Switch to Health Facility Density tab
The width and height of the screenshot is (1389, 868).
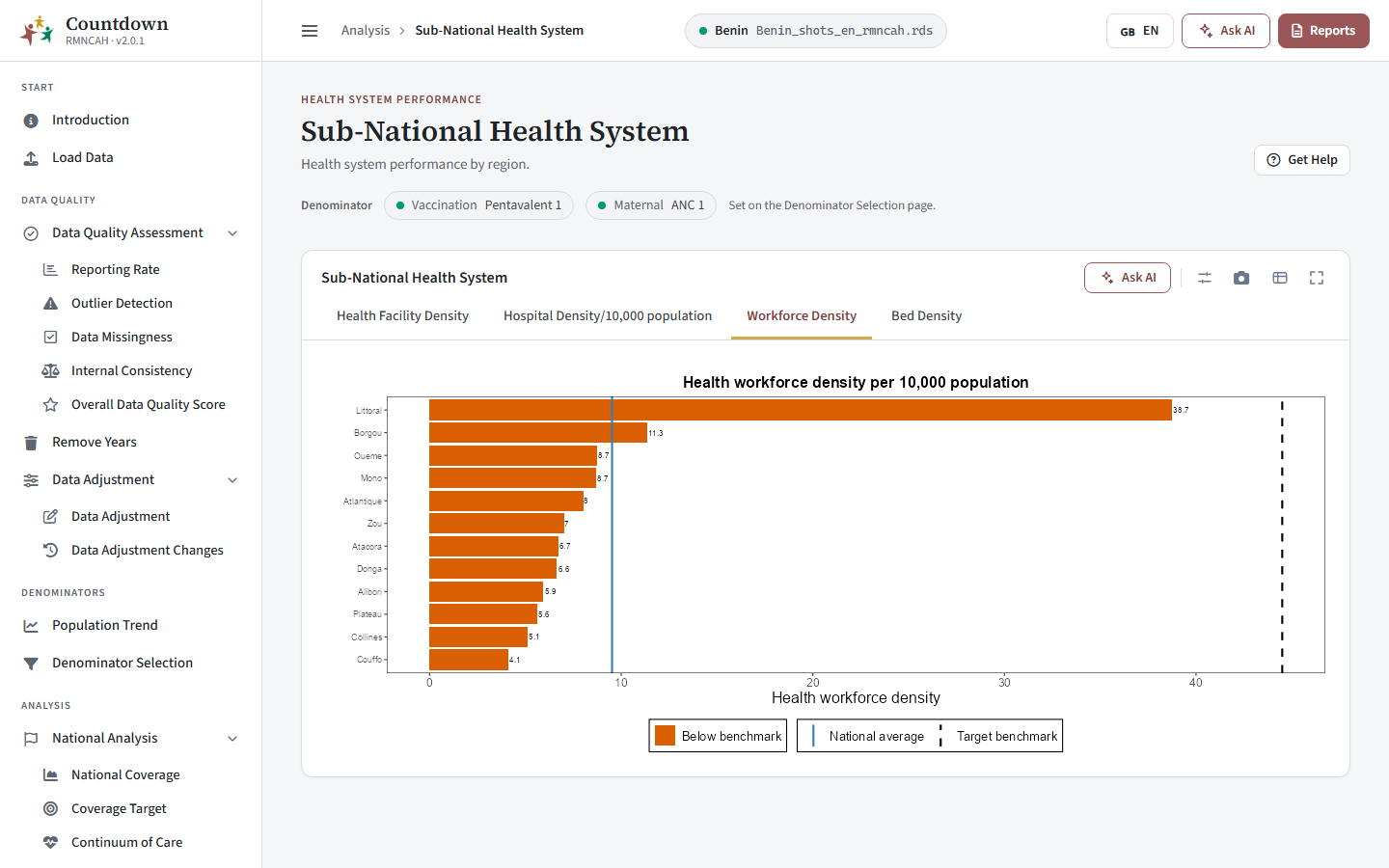pos(402,316)
